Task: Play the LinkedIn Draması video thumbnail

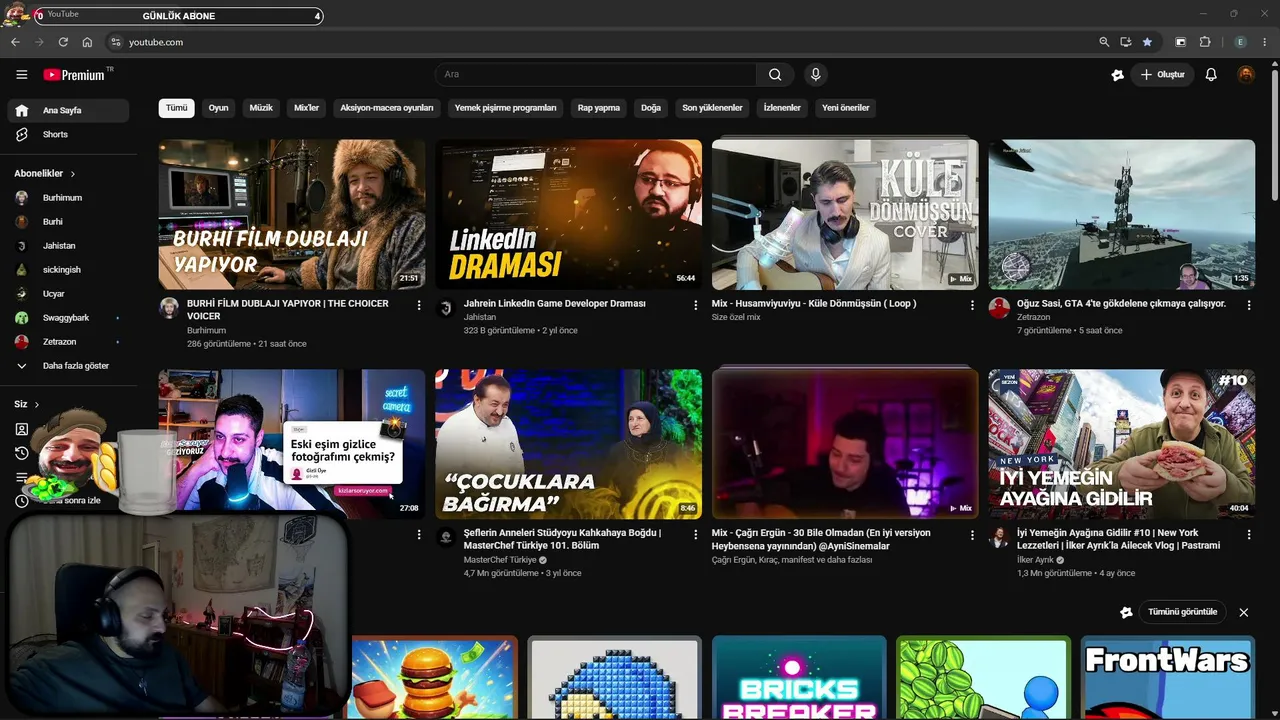Action: tap(569, 214)
